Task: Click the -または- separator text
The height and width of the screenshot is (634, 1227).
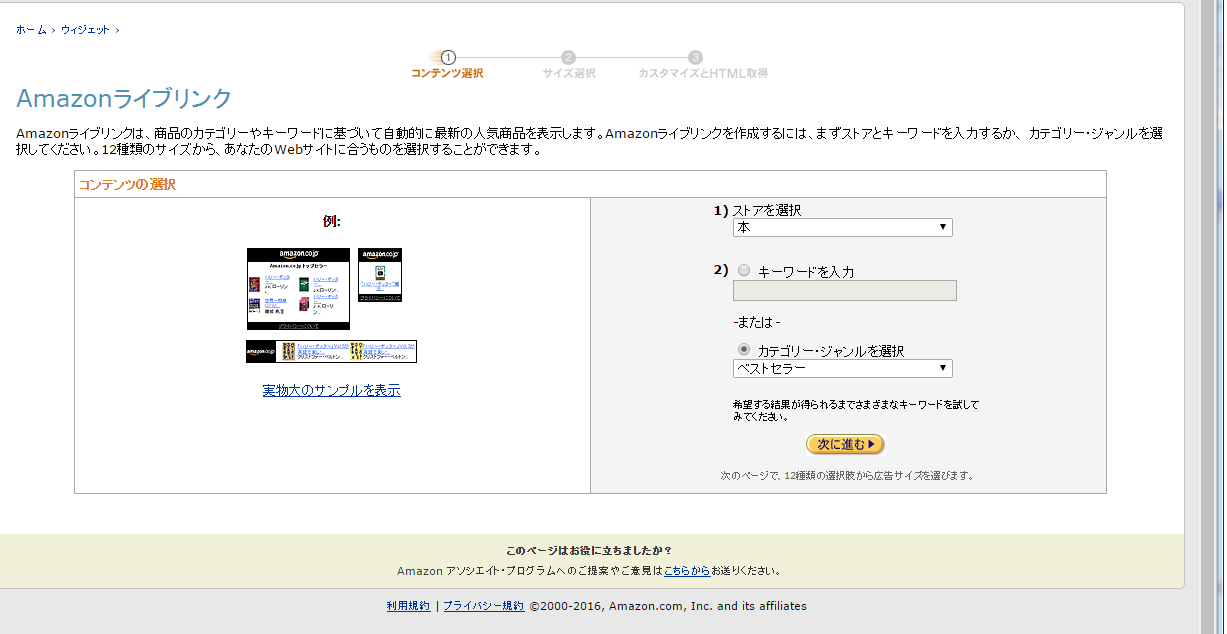Action: click(757, 322)
